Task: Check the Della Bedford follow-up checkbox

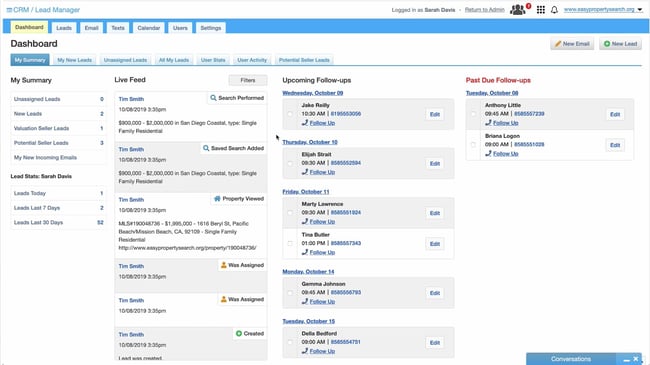Action: click(x=290, y=342)
